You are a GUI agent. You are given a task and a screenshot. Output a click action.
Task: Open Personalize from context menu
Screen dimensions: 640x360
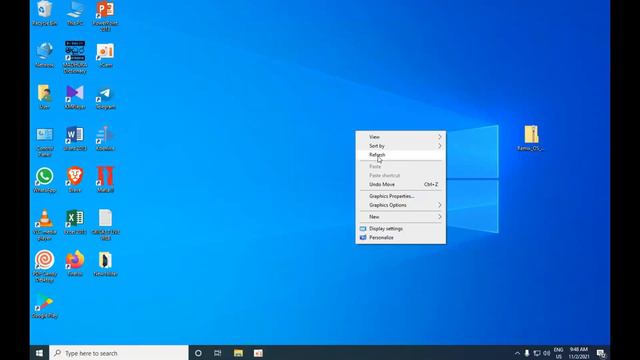pyautogui.click(x=400, y=238)
